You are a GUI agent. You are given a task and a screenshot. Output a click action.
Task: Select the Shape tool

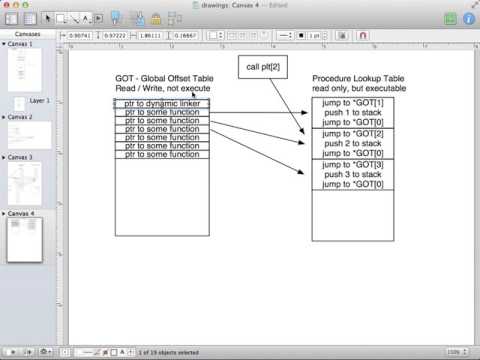[x=61, y=18]
